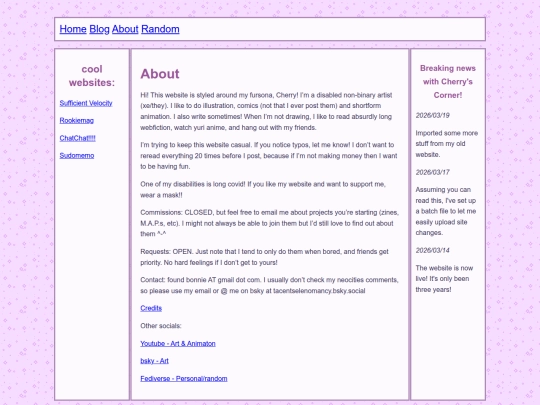Click the ChatChat!!!! link

coord(77,138)
